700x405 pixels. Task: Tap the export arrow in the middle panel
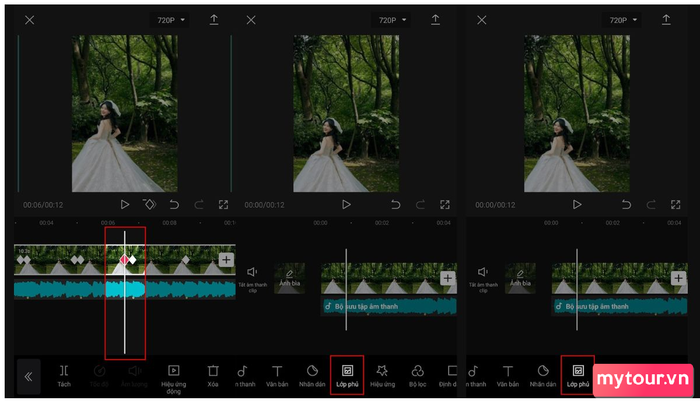click(435, 20)
